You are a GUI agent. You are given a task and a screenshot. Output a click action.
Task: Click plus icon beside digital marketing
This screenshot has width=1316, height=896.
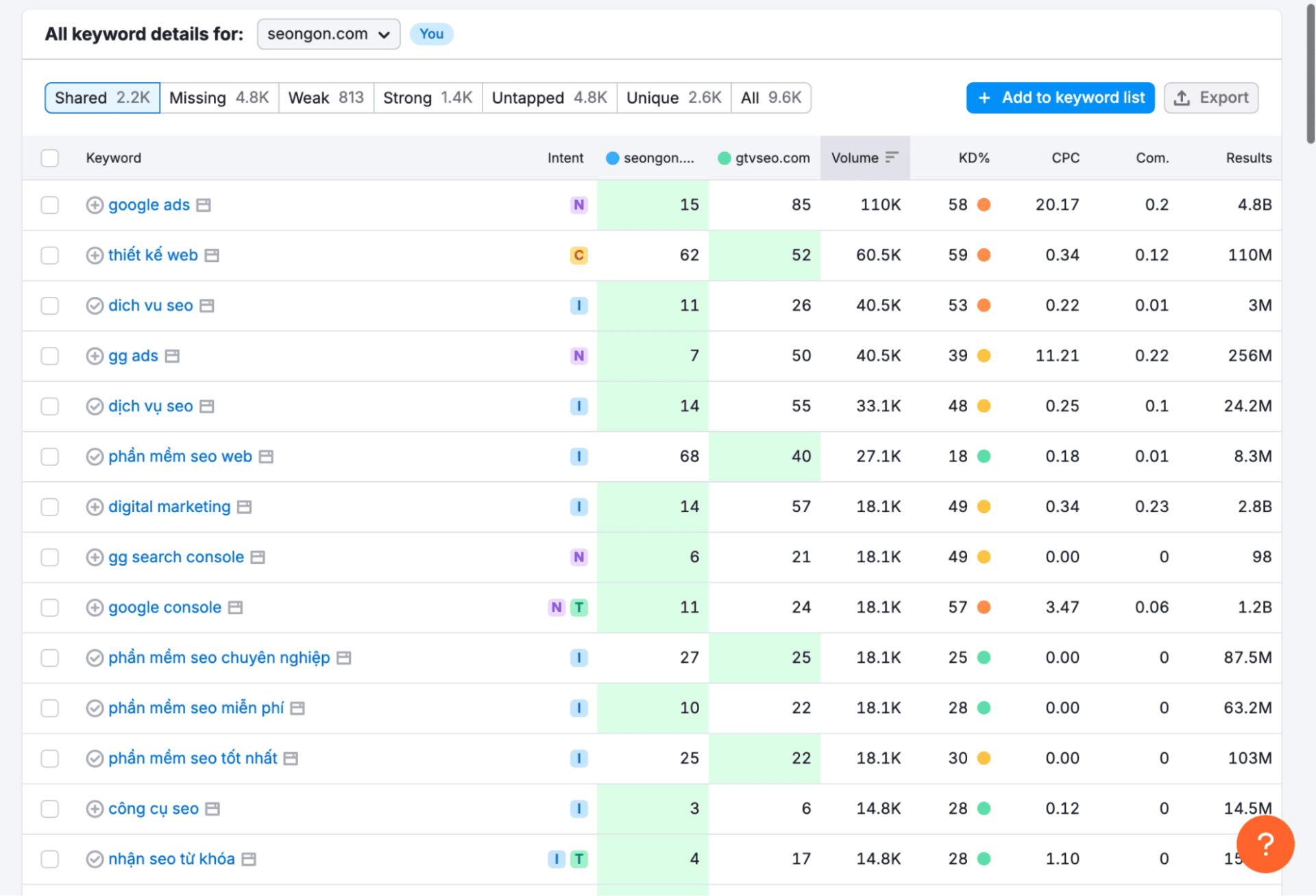pos(95,507)
